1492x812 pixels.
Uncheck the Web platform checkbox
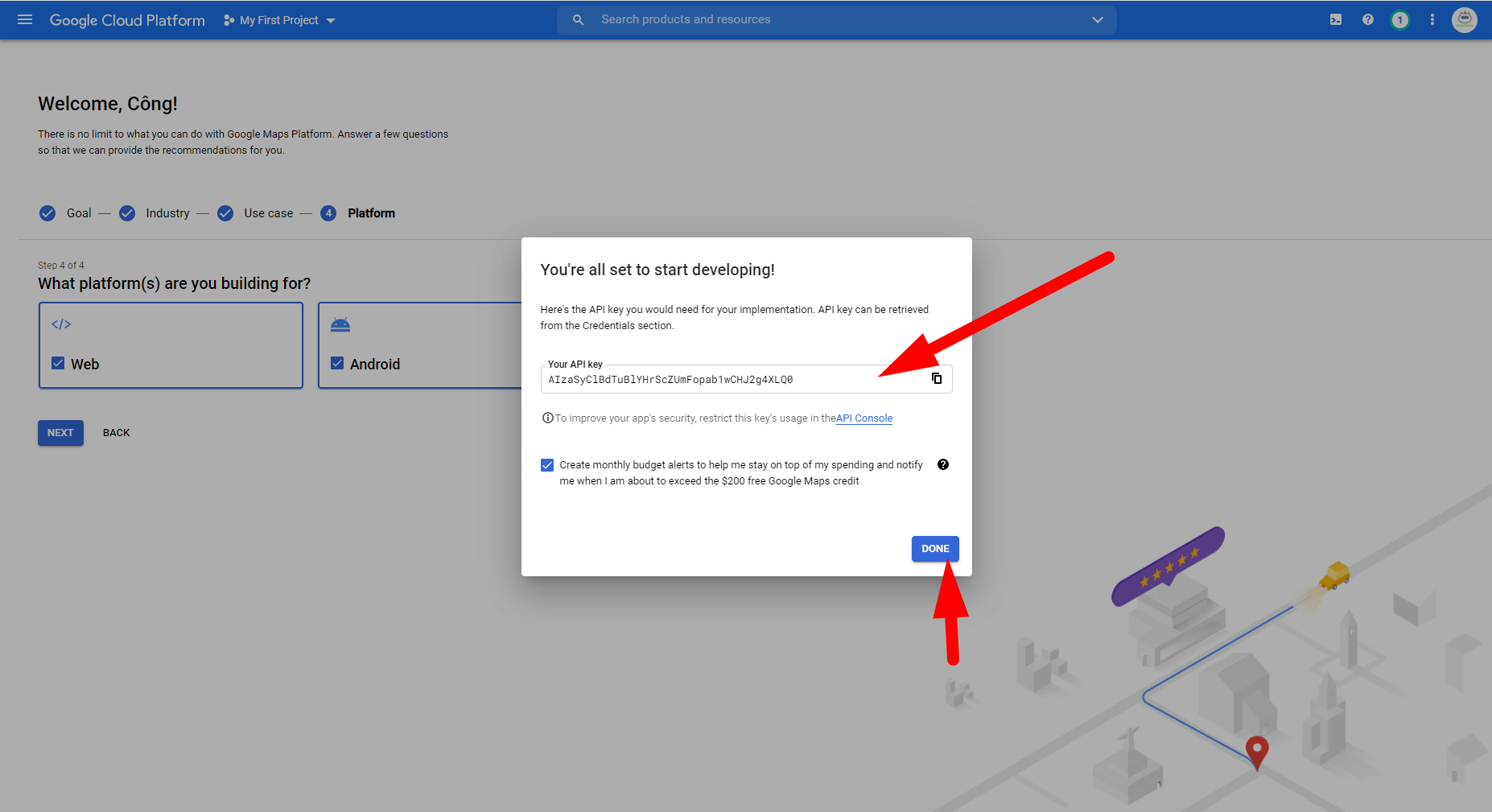point(58,363)
